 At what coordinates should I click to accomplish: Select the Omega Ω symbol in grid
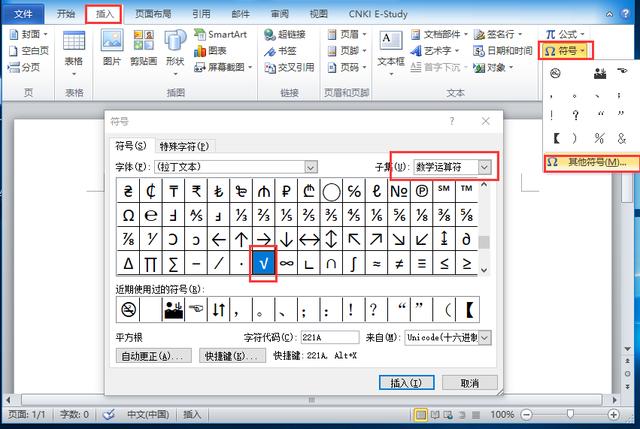pyautogui.click(x=128, y=215)
